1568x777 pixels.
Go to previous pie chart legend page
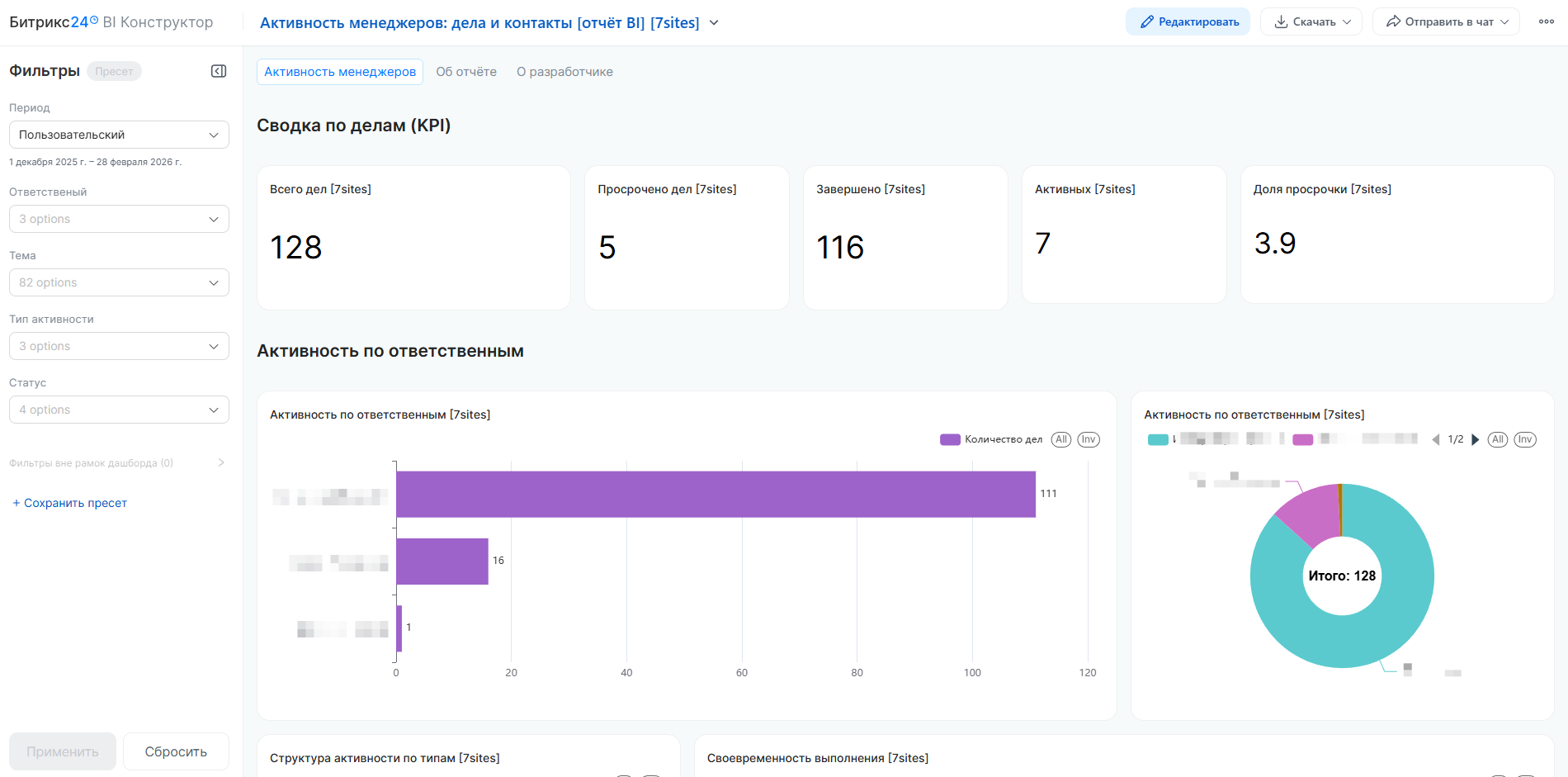click(1436, 439)
